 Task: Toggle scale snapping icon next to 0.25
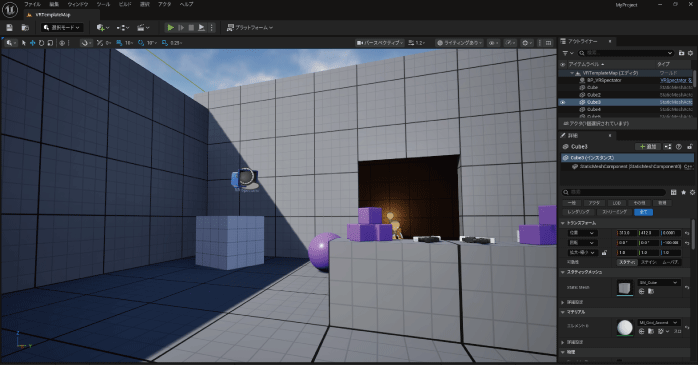click(x=165, y=43)
